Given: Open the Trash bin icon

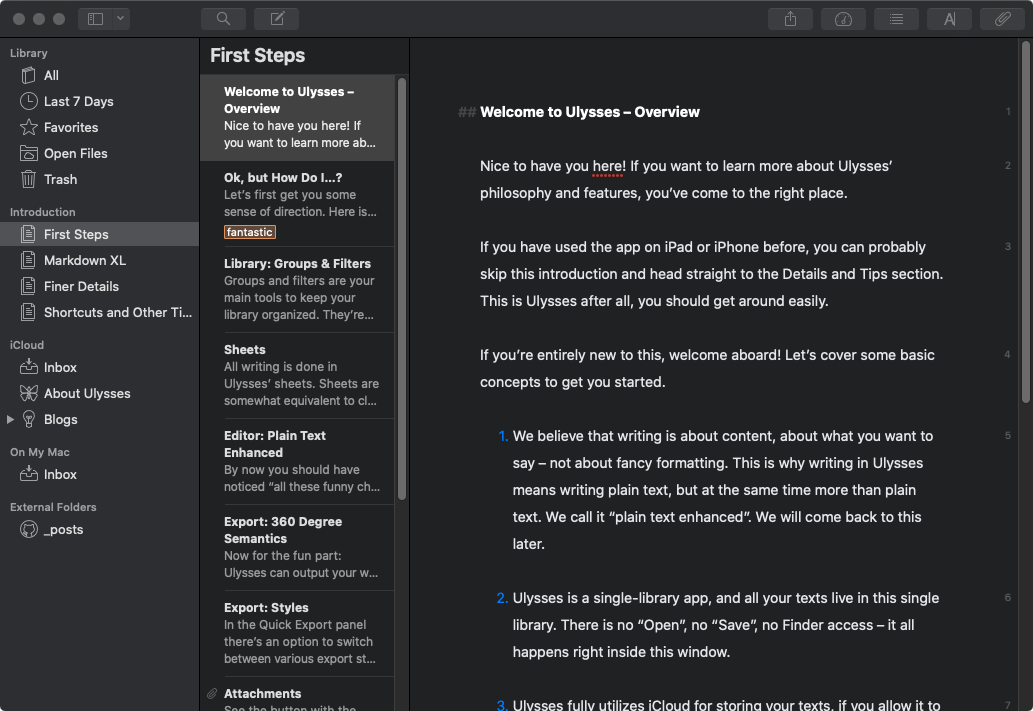Looking at the screenshot, I should coord(28,179).
